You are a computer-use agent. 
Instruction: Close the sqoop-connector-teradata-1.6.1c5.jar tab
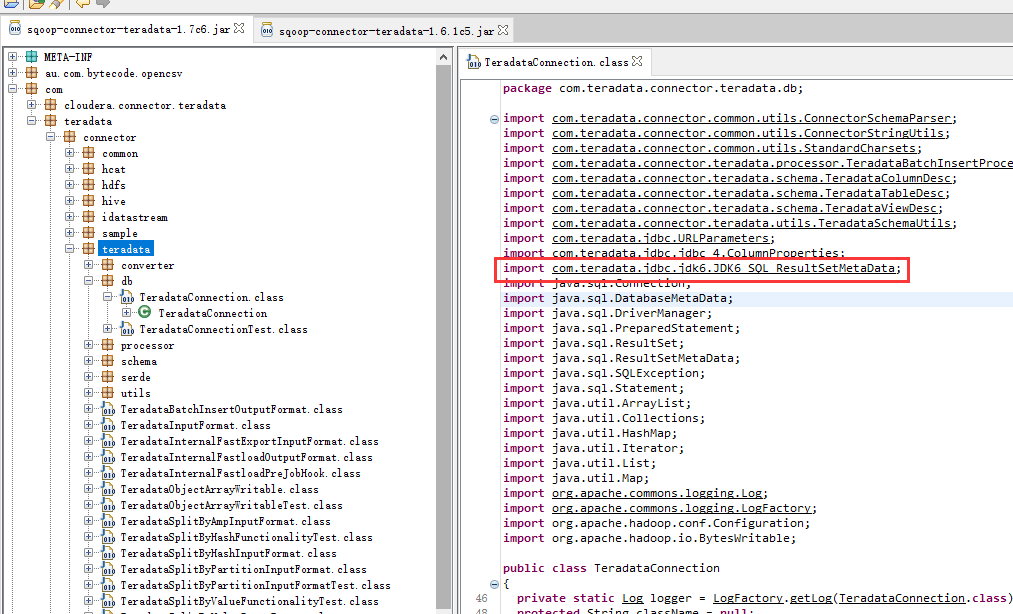(503, 30)
